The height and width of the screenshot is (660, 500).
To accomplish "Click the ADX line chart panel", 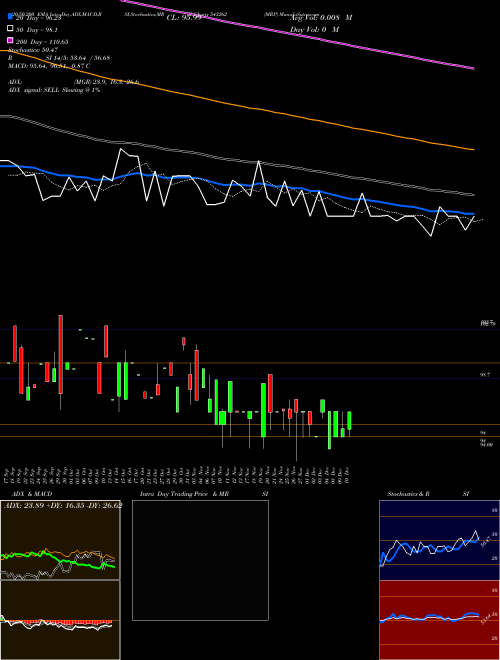I will [60, 540].
